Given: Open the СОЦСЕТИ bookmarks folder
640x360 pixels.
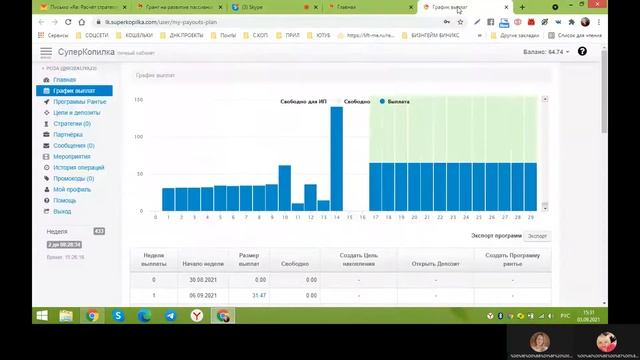Looking at the screenshot, I should click(92, 36).
